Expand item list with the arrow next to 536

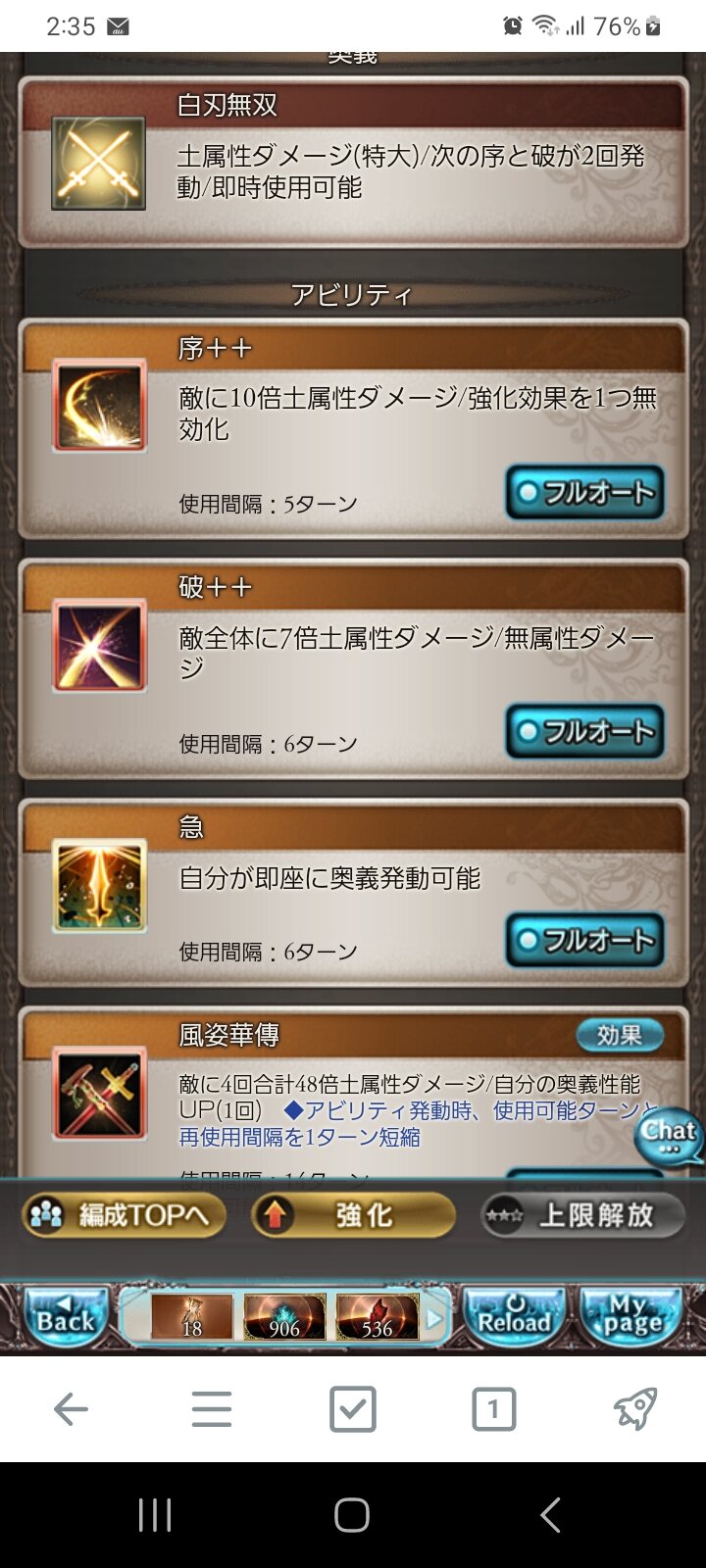434,1319
